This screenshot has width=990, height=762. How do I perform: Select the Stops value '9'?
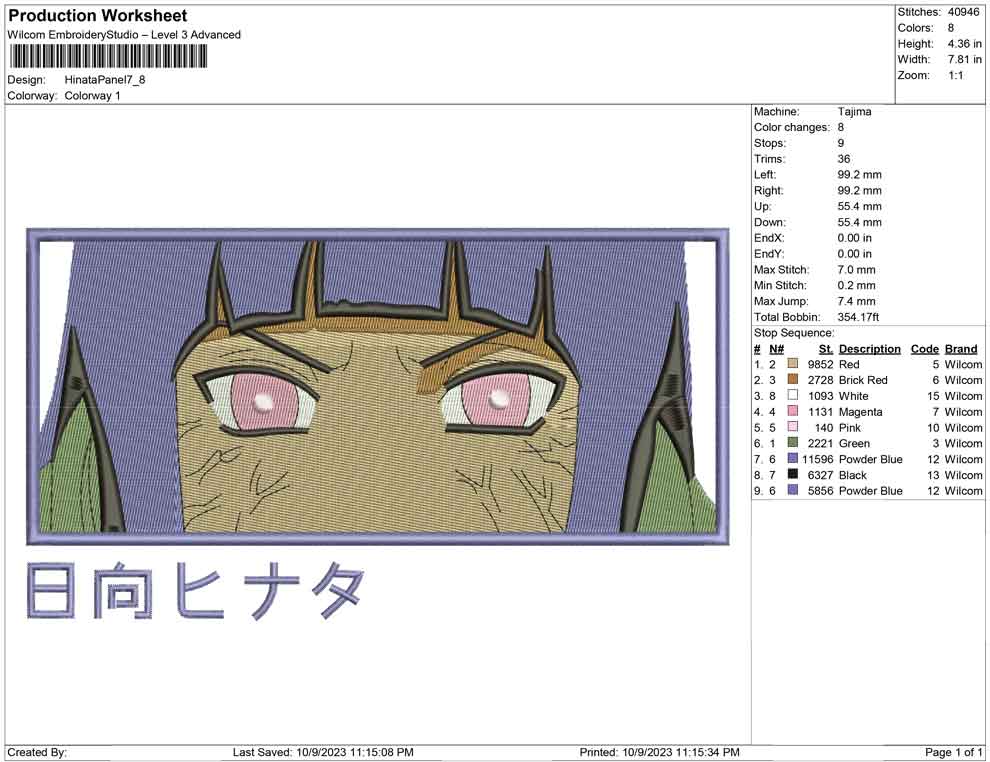point(840,143)
